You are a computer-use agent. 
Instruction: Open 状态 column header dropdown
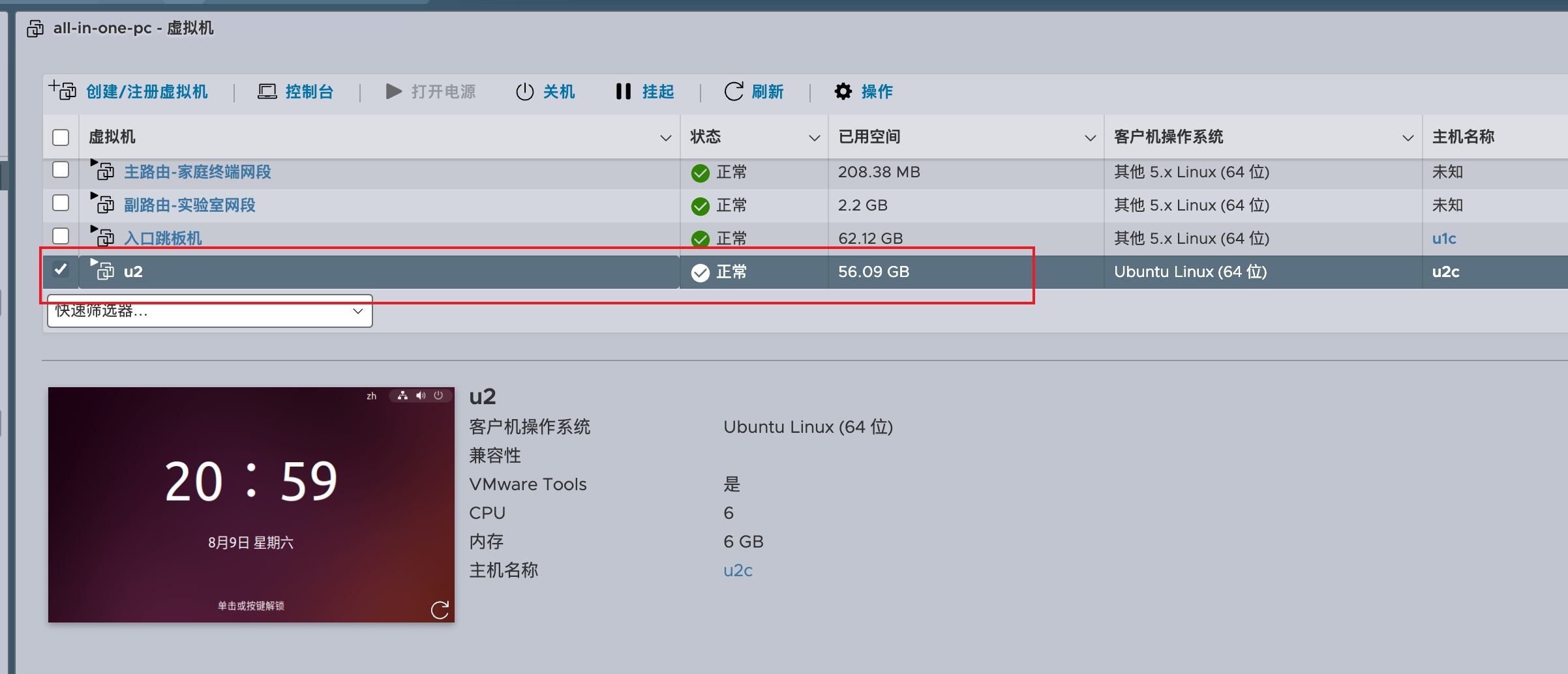click(x=814, y=138)
